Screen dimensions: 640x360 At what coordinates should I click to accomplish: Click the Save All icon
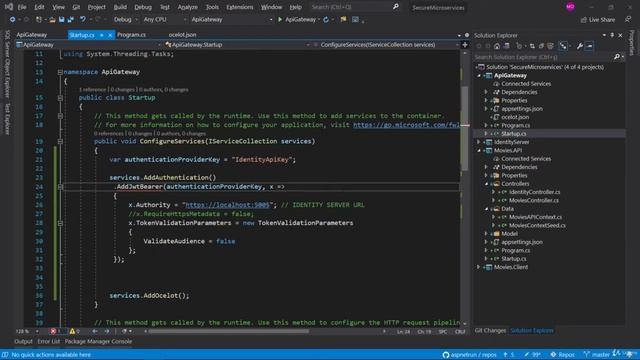coord(71,19)
